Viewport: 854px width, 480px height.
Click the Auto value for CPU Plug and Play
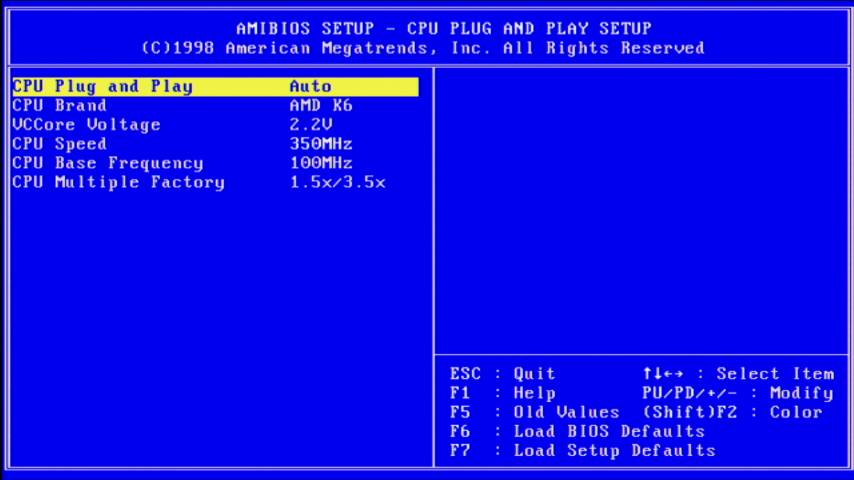(310, 87)
